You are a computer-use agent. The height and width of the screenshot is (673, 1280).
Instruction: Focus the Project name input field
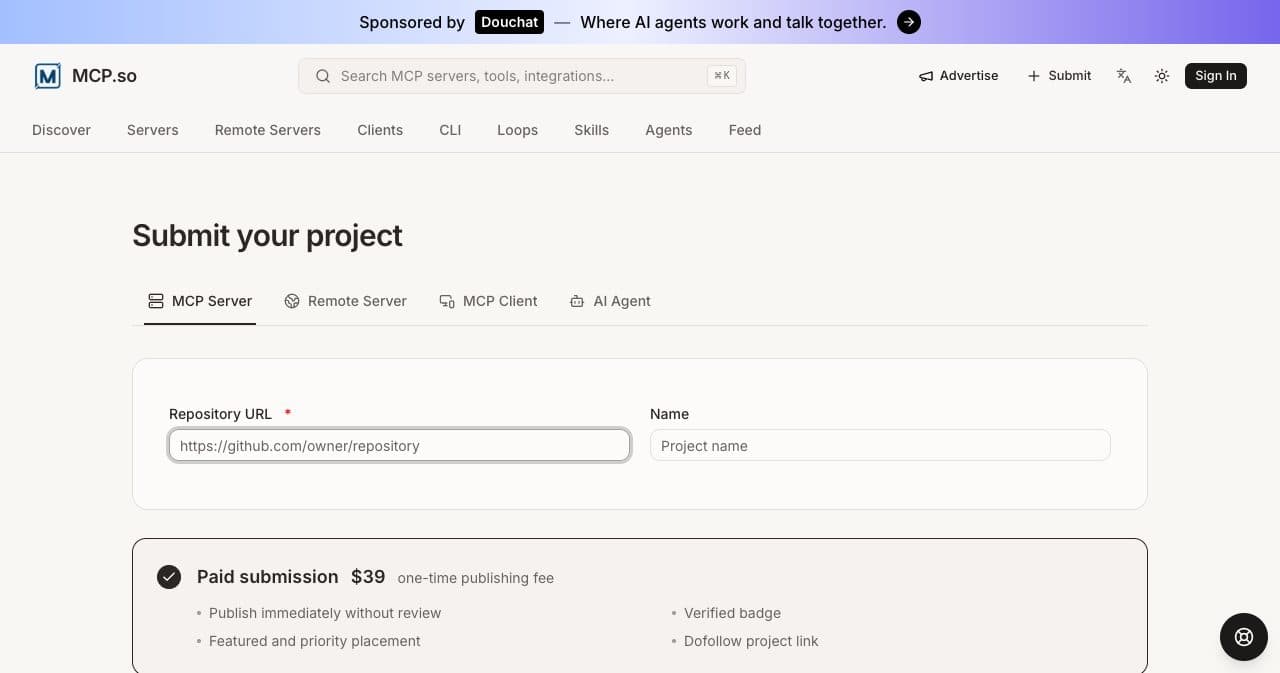coord(880,446)
